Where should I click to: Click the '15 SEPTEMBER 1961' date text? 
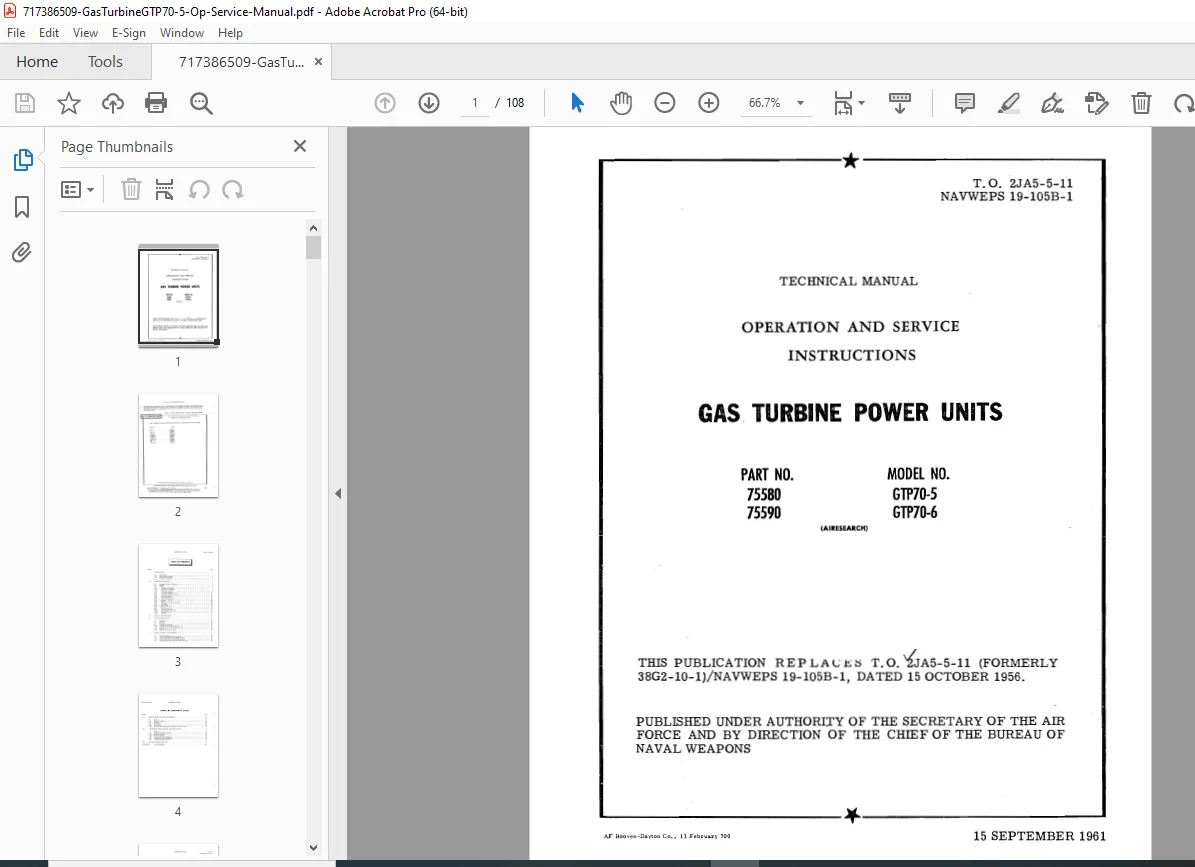coord(1040,836)
